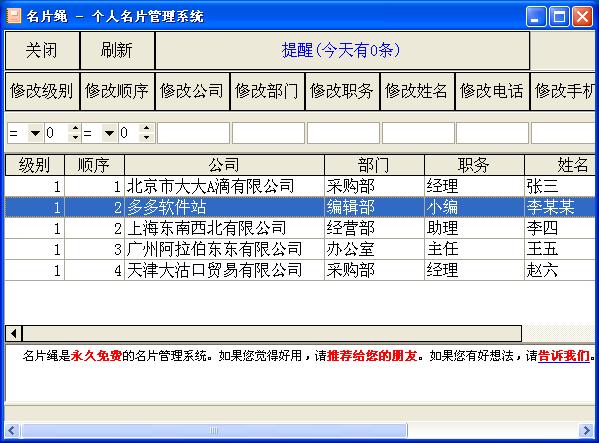Click the grid's left scroll arrow
This screenshot has height=443, width=599.
[x=14, y=333]
